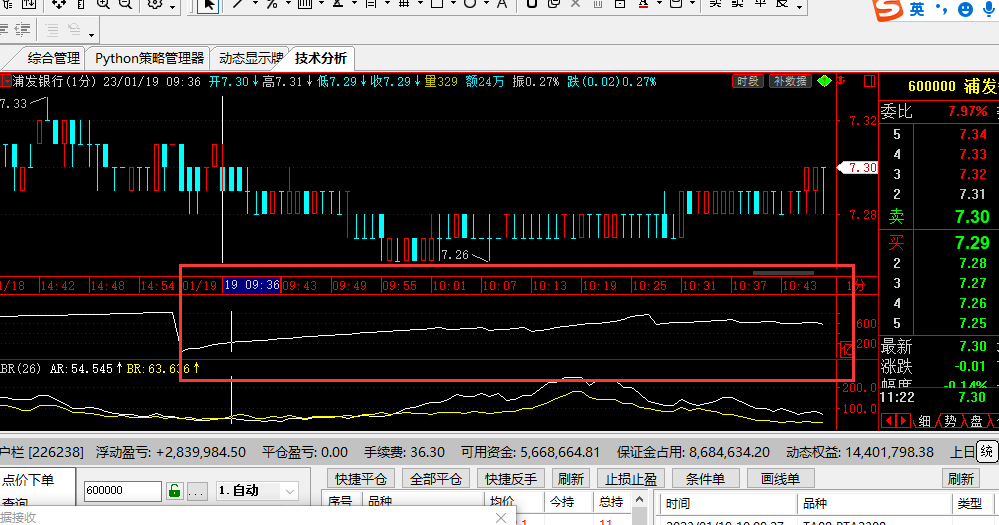Click the 快捷反手 button
The height and width of the screenshot is (525, 999).
click(511, 478)
